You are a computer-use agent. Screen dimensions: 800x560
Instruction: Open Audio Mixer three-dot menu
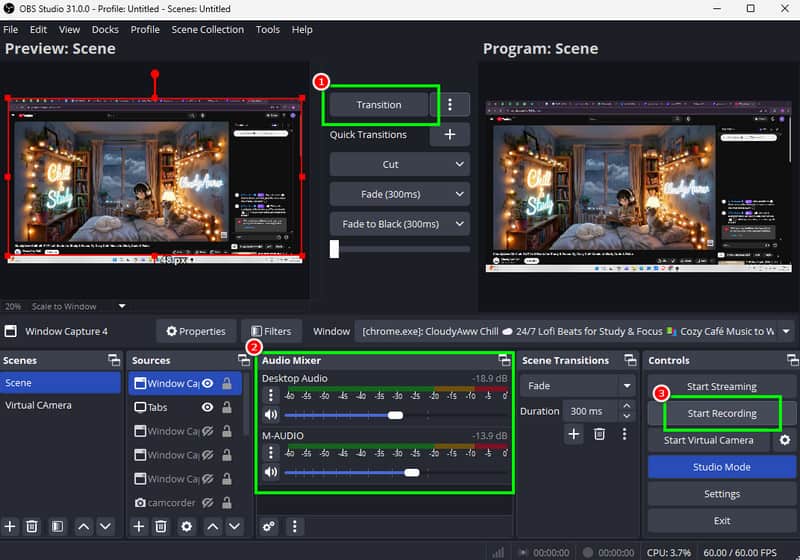294,526
